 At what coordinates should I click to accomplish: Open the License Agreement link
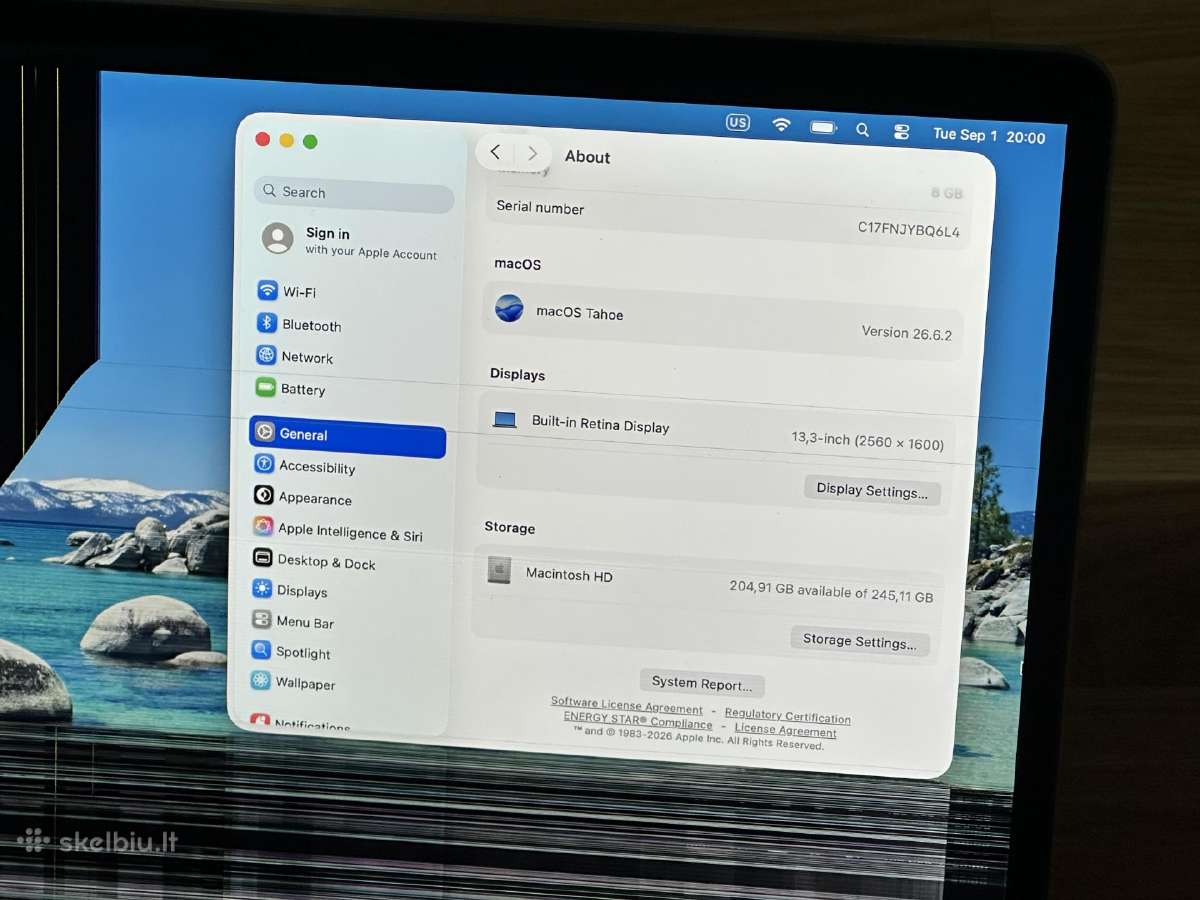(785, 730)
